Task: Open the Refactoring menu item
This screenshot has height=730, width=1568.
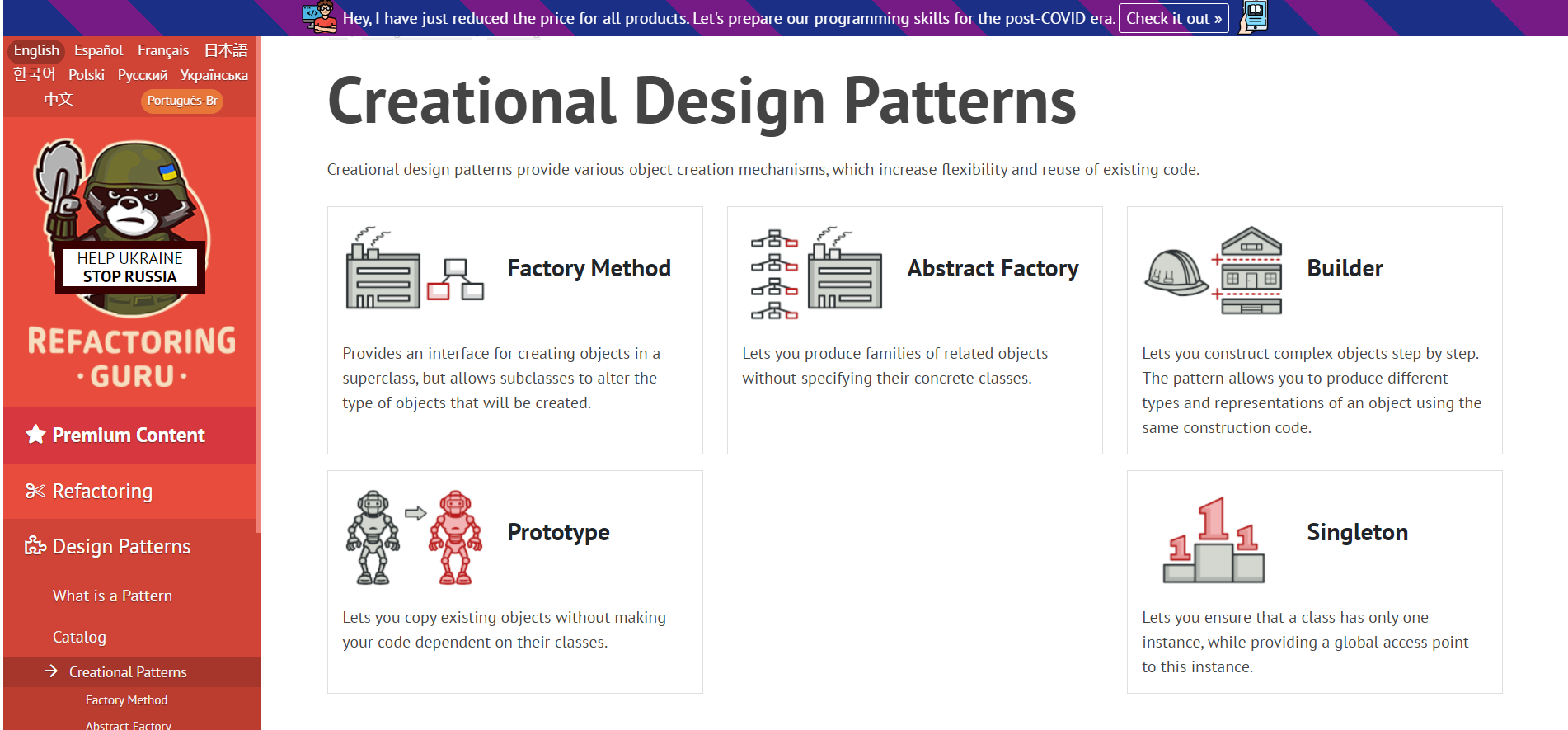Action: (x=129, y=491)
